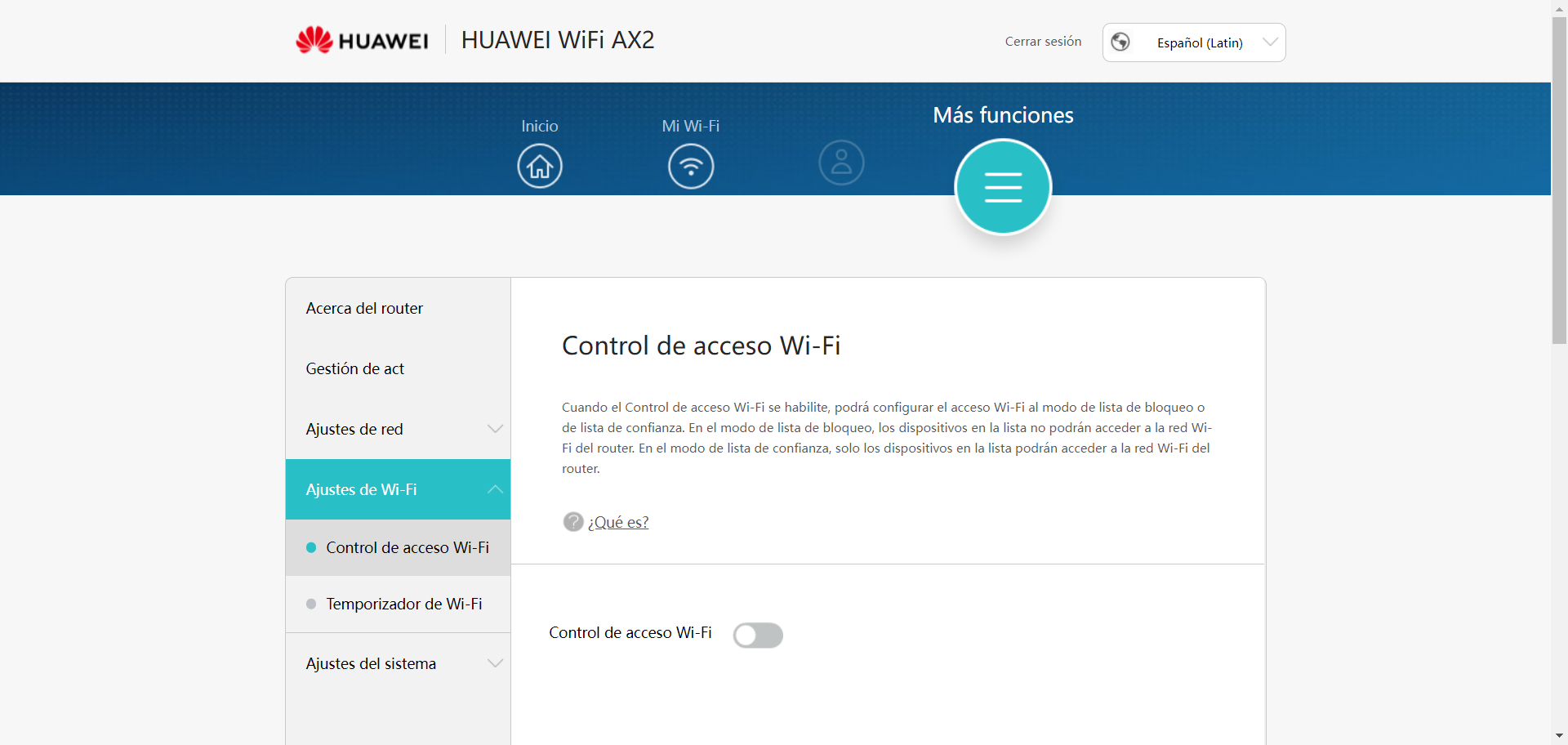Open Control de acceso Wi-Fi submenu item

click(x=398, y=547)
